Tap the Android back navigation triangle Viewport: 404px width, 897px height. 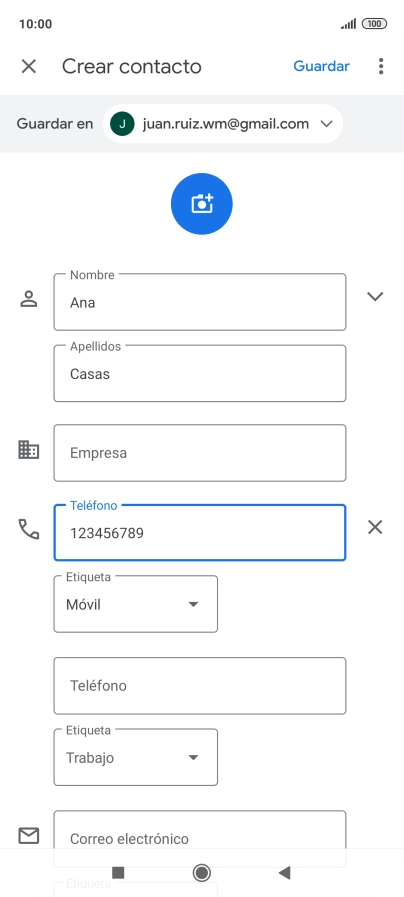pos(284,872)
